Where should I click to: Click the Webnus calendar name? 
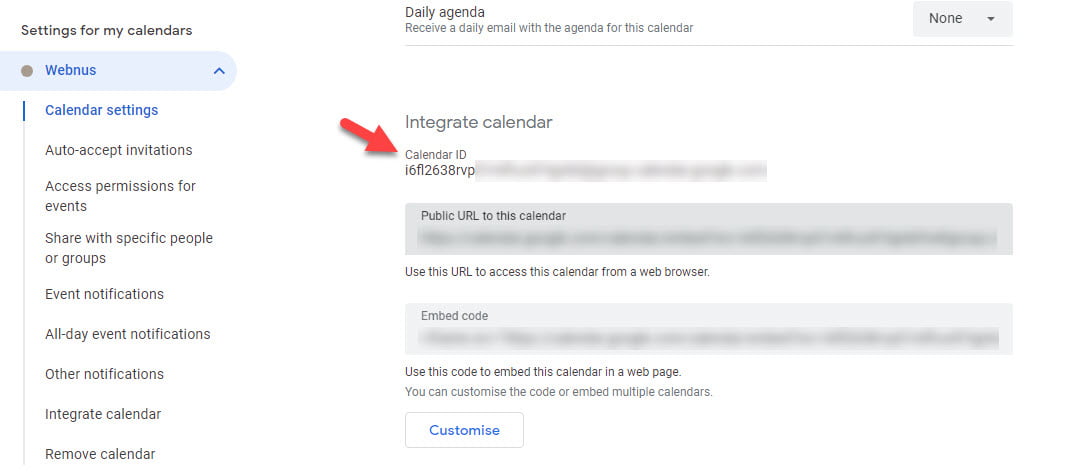click(x=70, y=71)
